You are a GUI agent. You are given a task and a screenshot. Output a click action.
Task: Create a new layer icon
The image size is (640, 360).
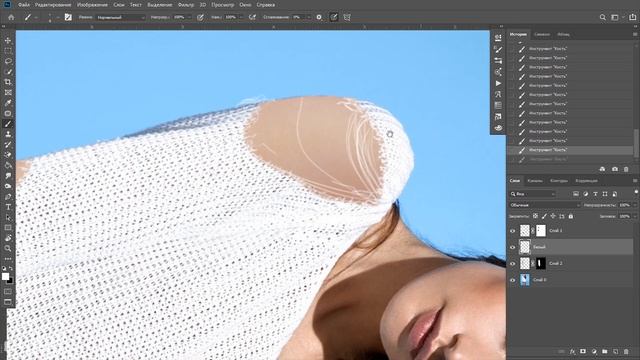tap(616, 351)
